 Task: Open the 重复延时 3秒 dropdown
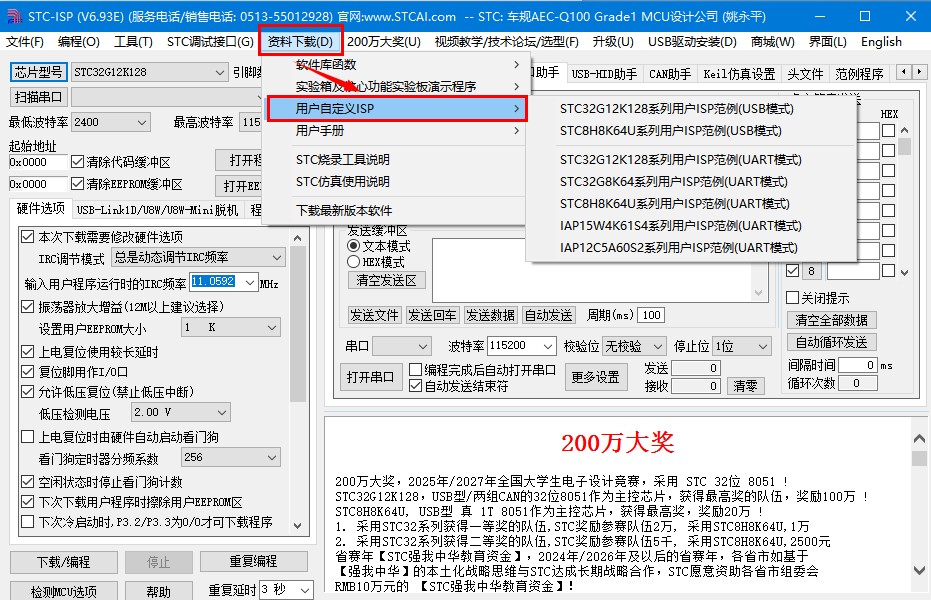305,591
